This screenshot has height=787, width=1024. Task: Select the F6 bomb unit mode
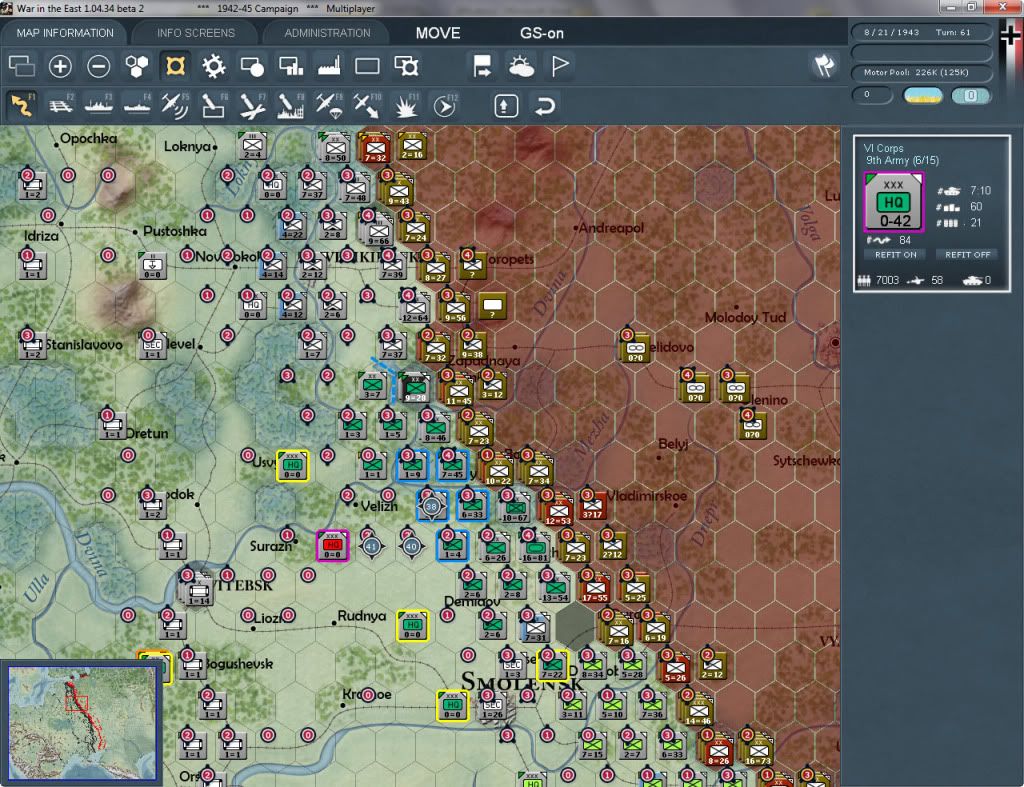click(214, 105)
